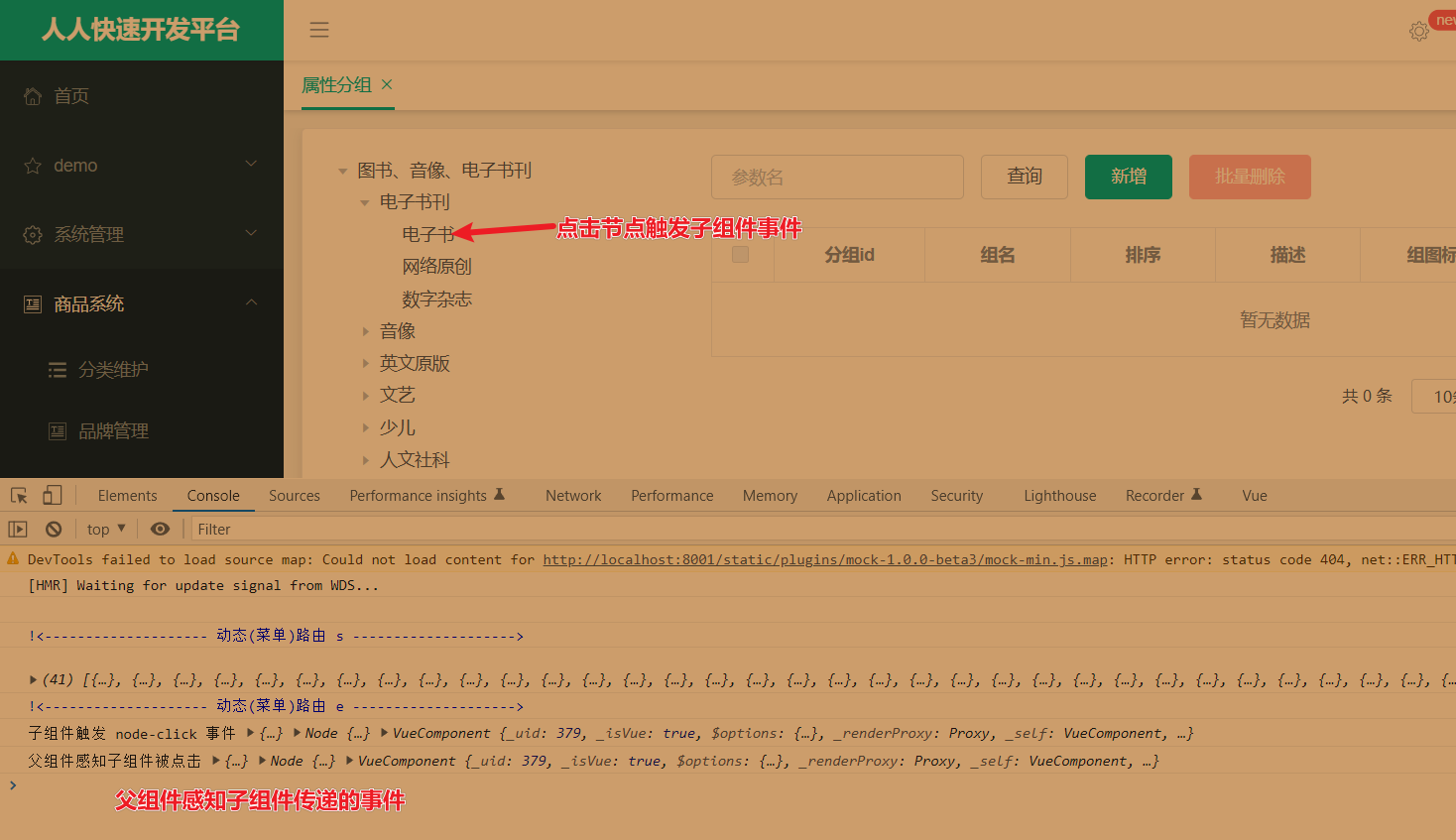Click the star icon beside demo
Screen dimensions: 1456x840
pyautogui.click(x=33, y=166)
